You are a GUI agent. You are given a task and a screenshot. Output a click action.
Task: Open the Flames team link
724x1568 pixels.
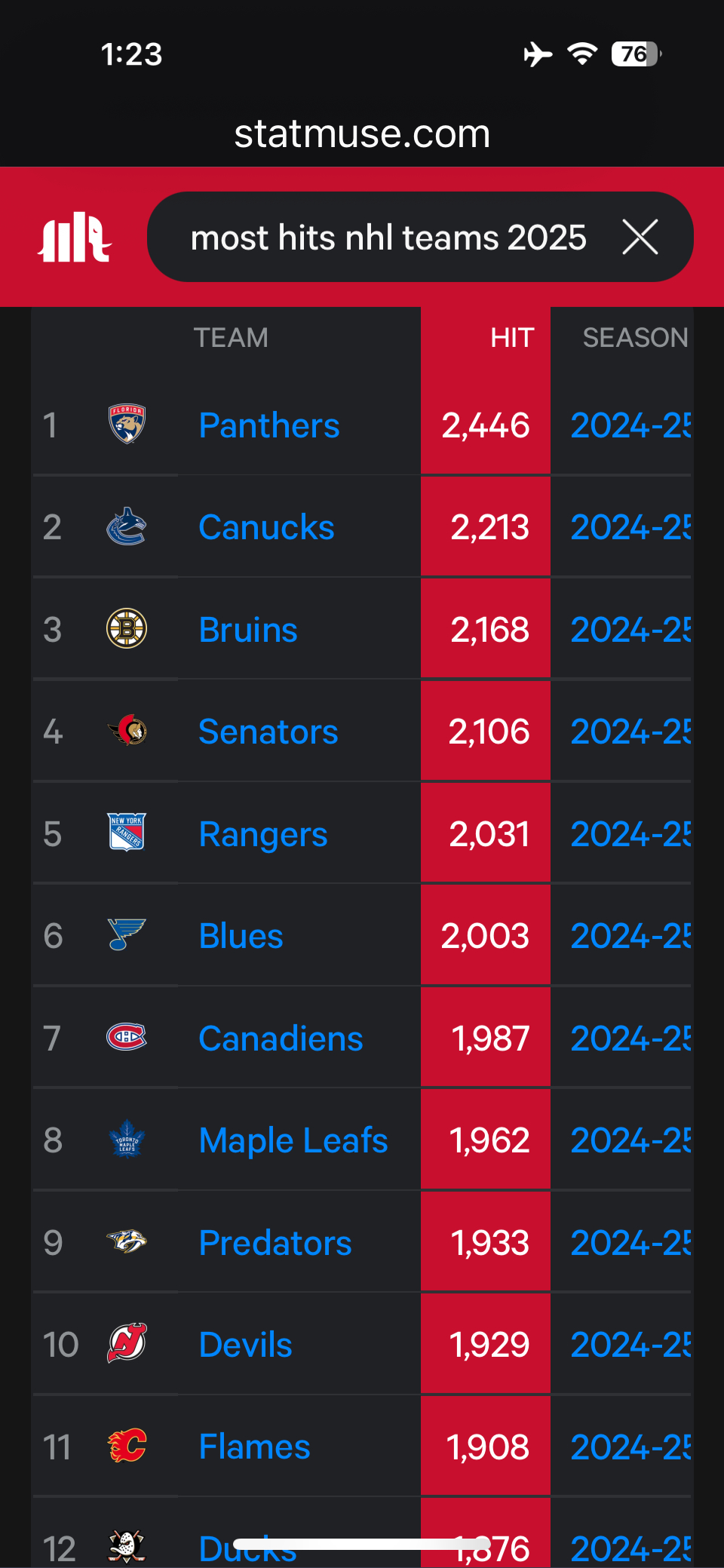(x=254, y=1447)
